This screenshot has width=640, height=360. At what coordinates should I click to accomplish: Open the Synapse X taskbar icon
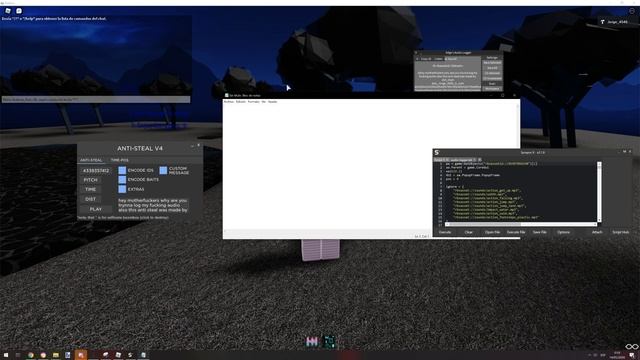[131, 355]
